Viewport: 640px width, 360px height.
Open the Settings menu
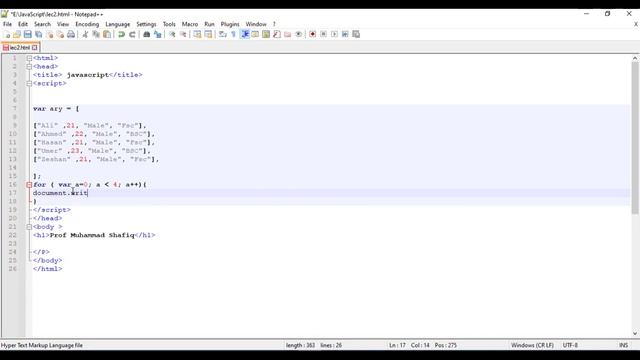tap(146, 24)
